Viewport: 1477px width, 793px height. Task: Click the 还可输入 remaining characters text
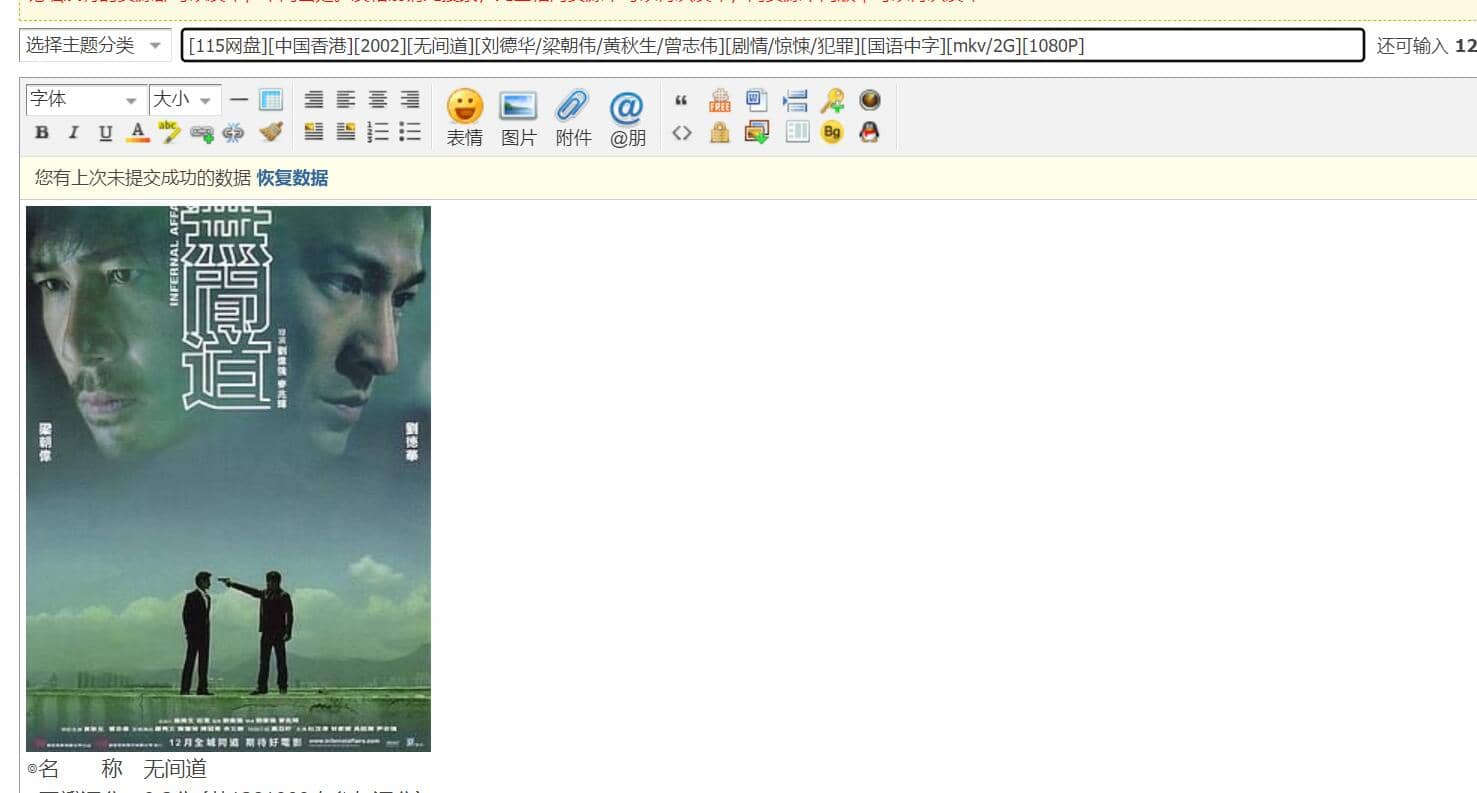(1412, 46)
